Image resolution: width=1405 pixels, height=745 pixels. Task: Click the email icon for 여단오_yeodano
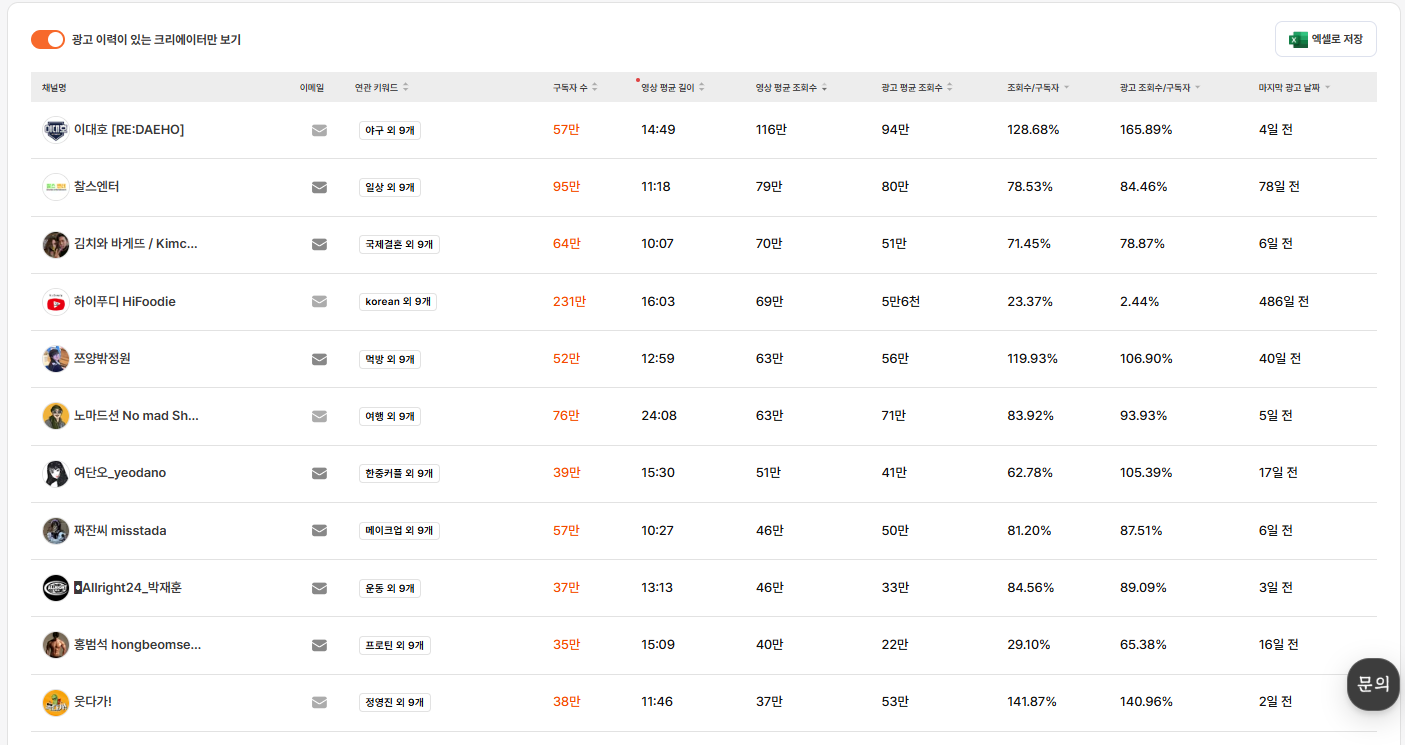(x=319, y=473)
